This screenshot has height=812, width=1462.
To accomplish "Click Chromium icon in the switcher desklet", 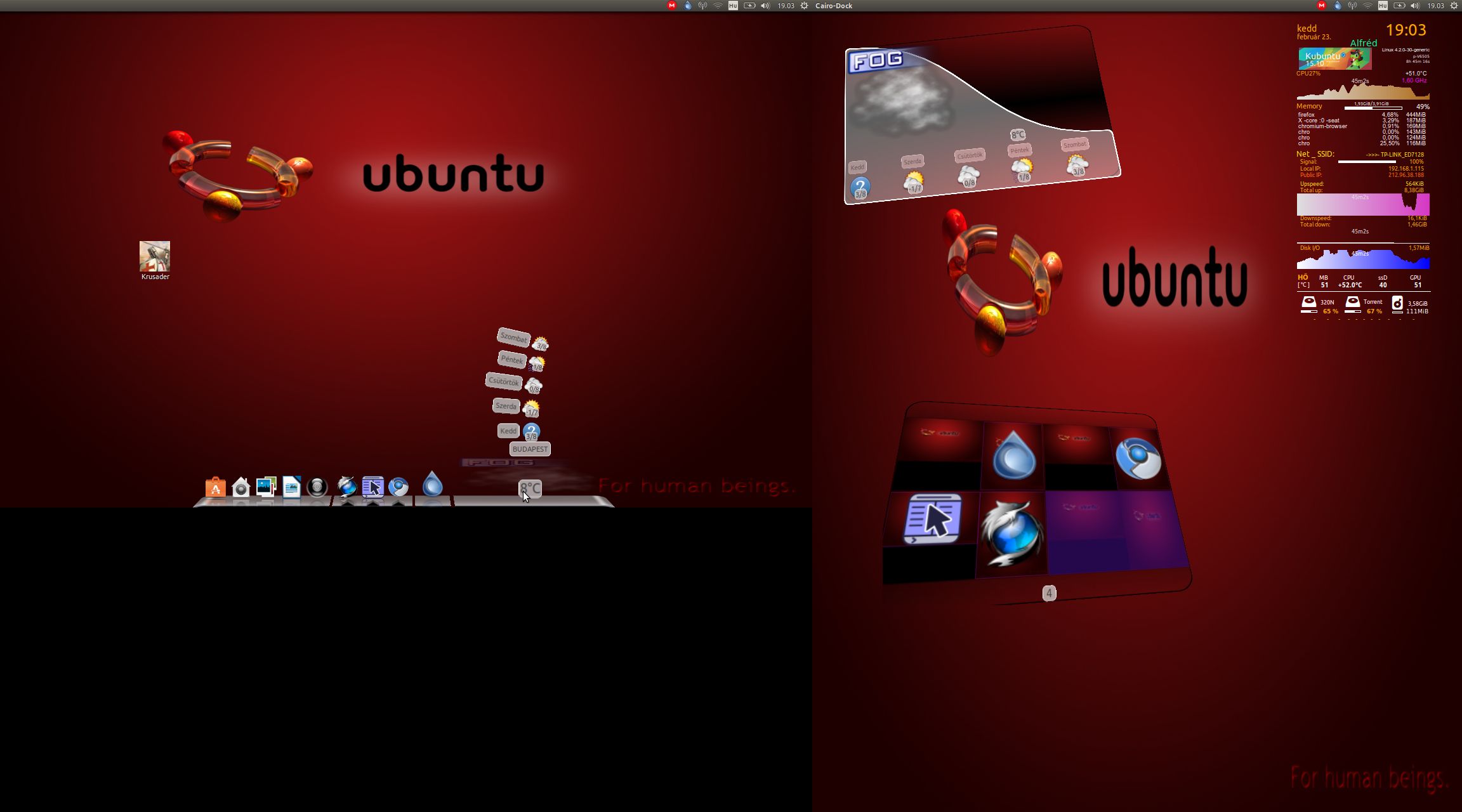I will point(1138,457).
